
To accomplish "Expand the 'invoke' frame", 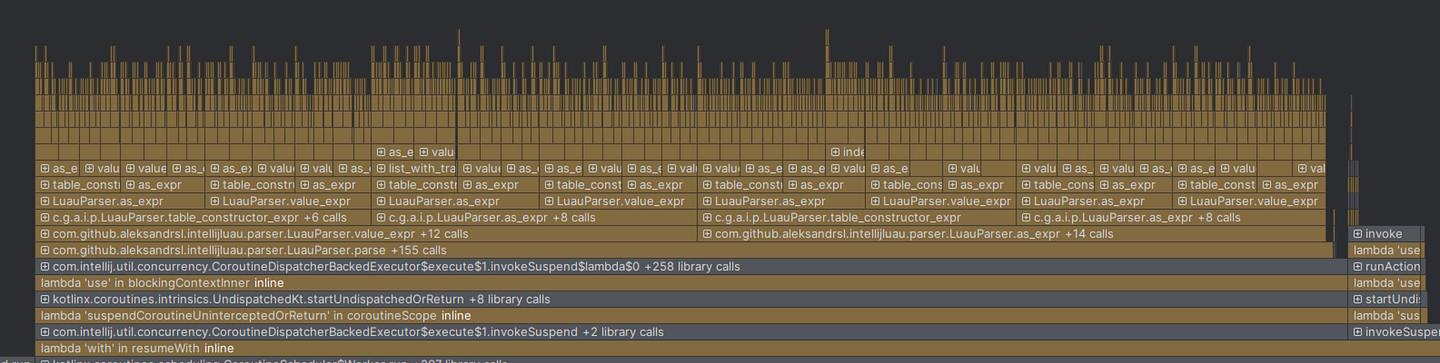I will (x=1358, y=234).
